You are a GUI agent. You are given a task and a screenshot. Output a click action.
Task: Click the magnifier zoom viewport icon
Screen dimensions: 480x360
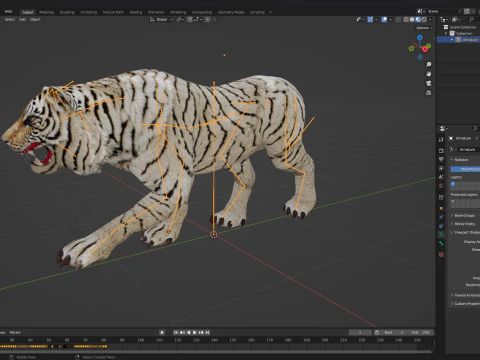[x=429, y=64]
